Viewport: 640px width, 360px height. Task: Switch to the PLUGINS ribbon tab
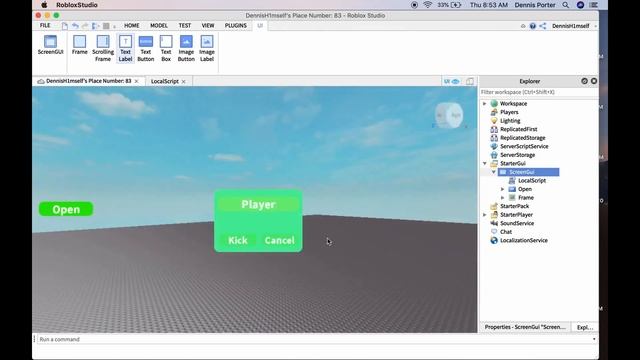[236, 25]
